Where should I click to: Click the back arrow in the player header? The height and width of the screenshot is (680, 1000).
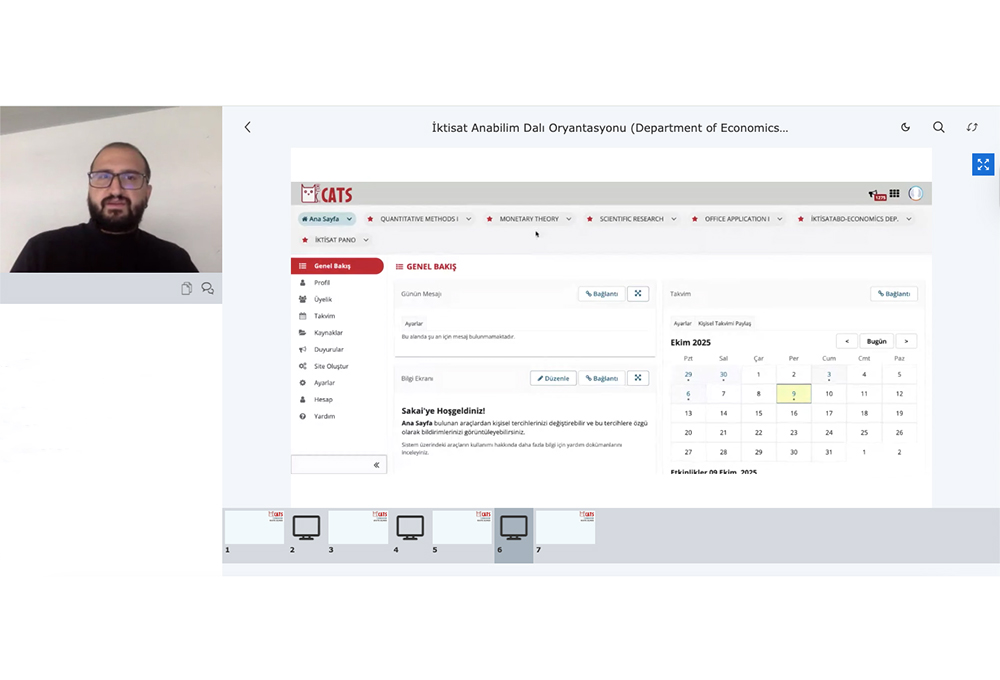pos(248,127)
